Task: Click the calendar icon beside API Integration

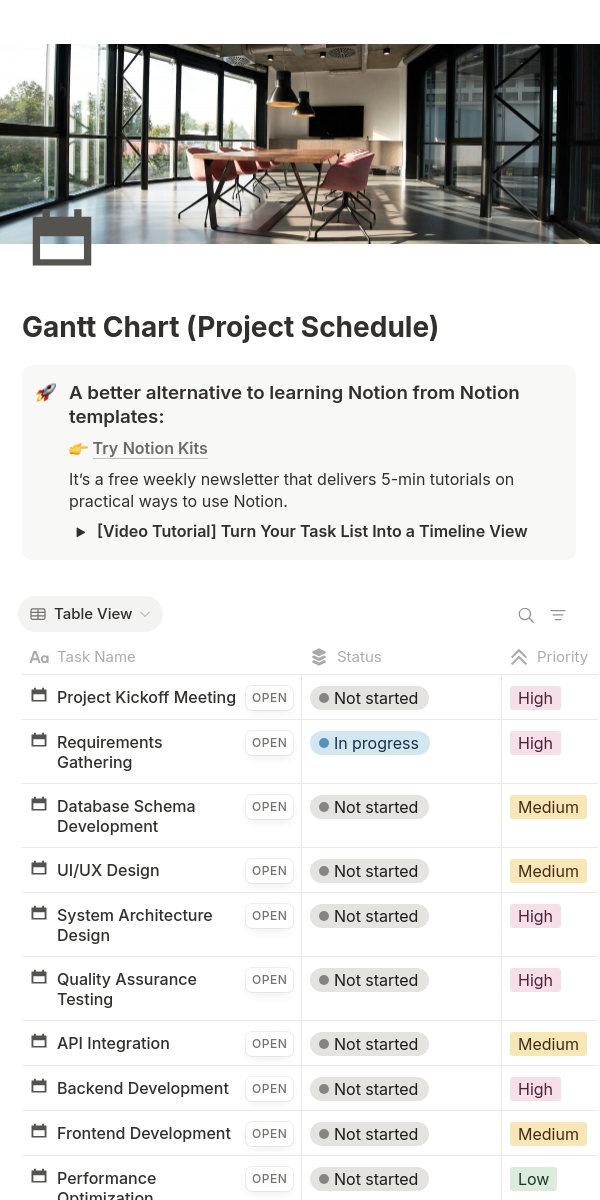Action: tap(39, 1041)
